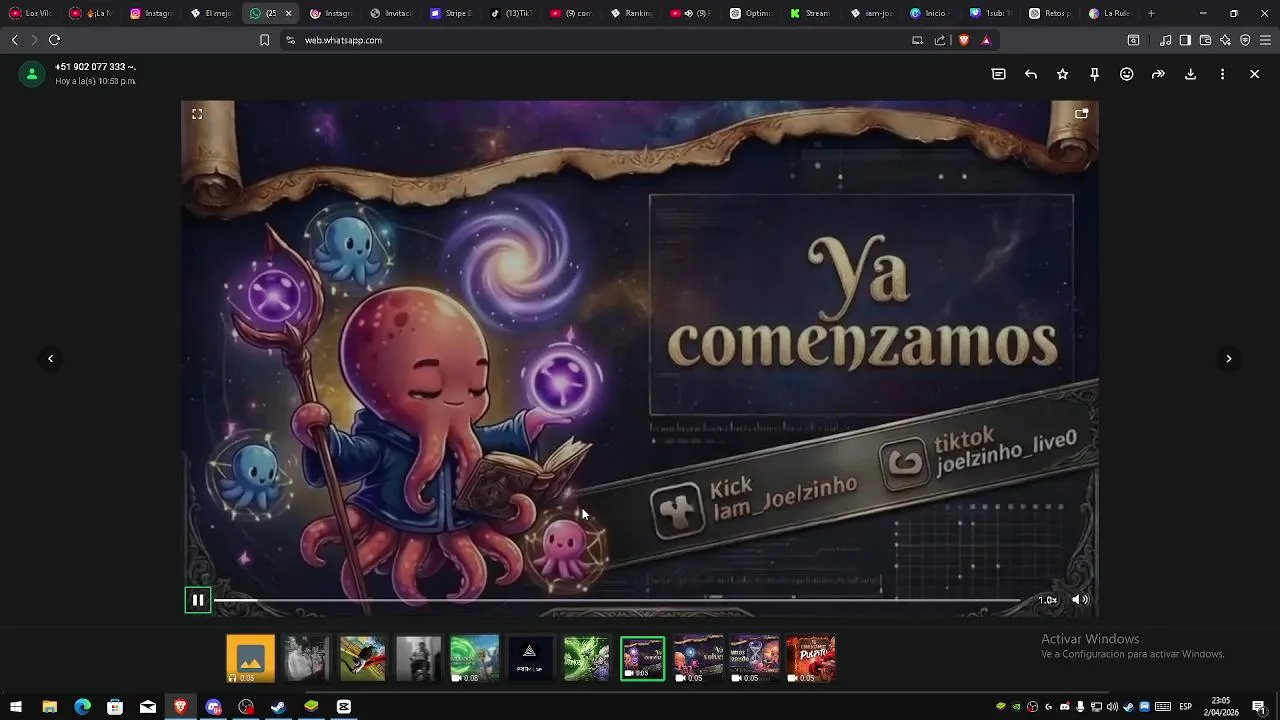Screen dimensions: 1280x720
Task: Open the Brave VPN shield icon
Action: 1245,40
